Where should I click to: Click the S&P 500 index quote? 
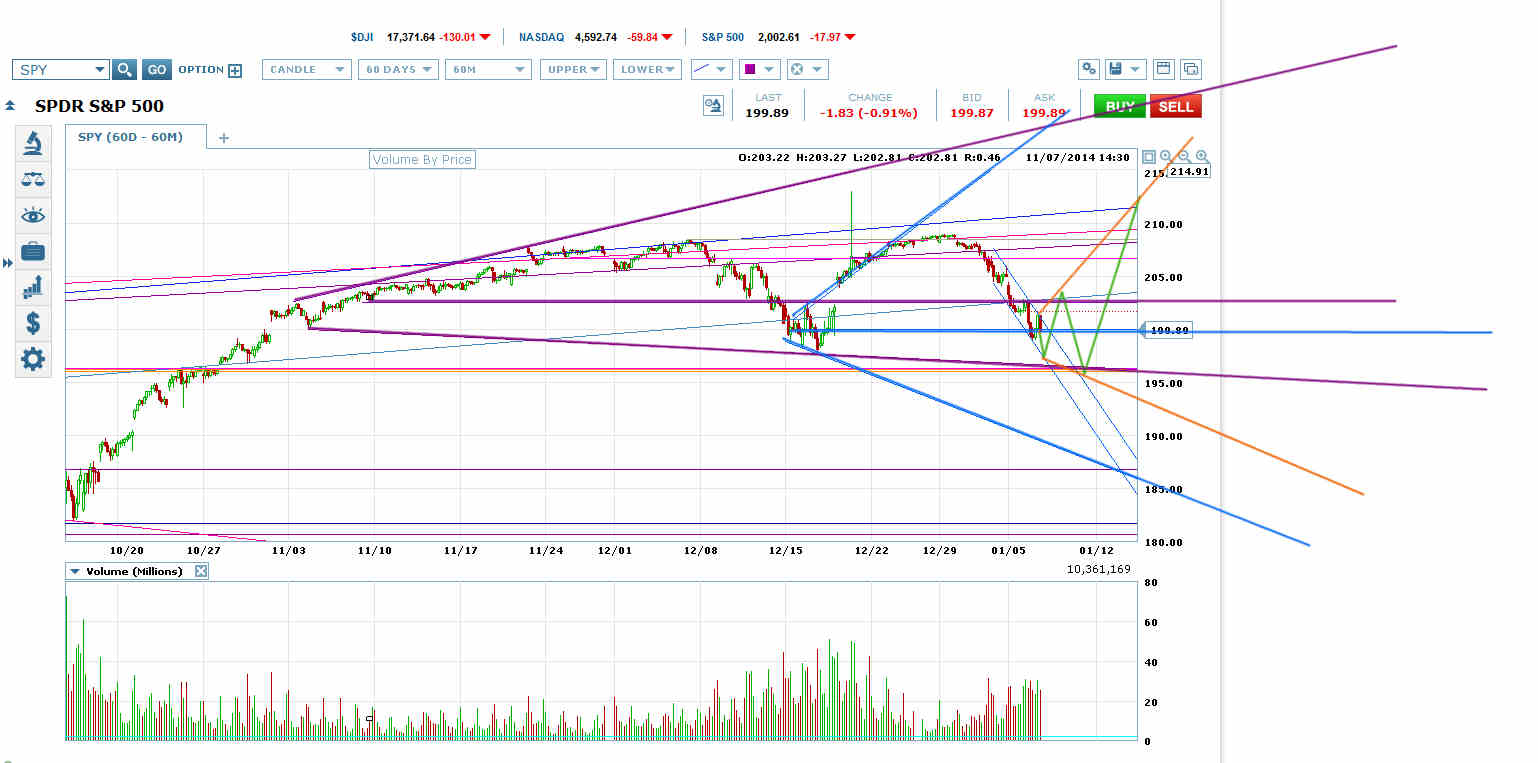tap(777, 37)
